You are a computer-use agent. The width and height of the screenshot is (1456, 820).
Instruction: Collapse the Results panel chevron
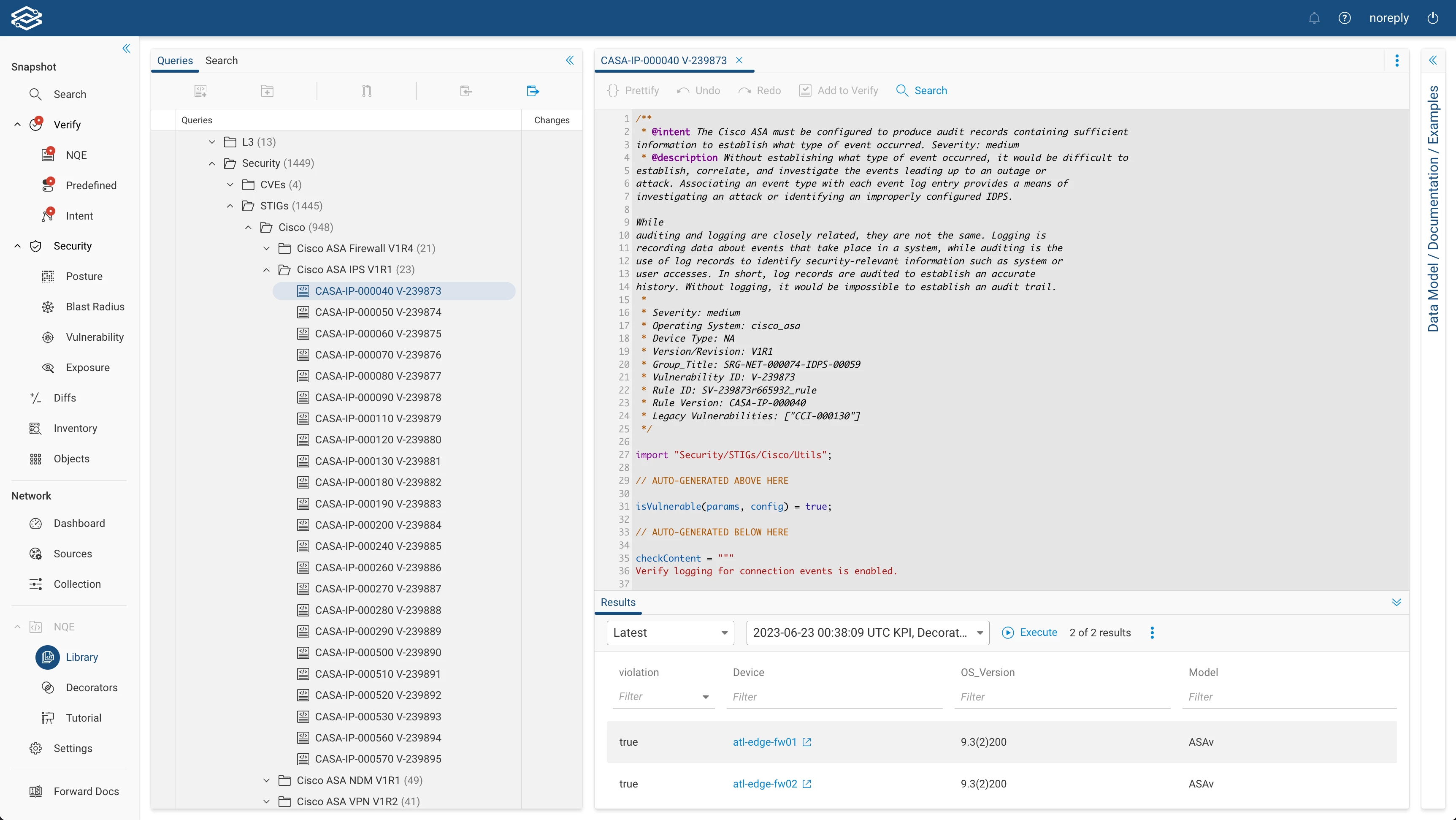tap(1396, 602)
